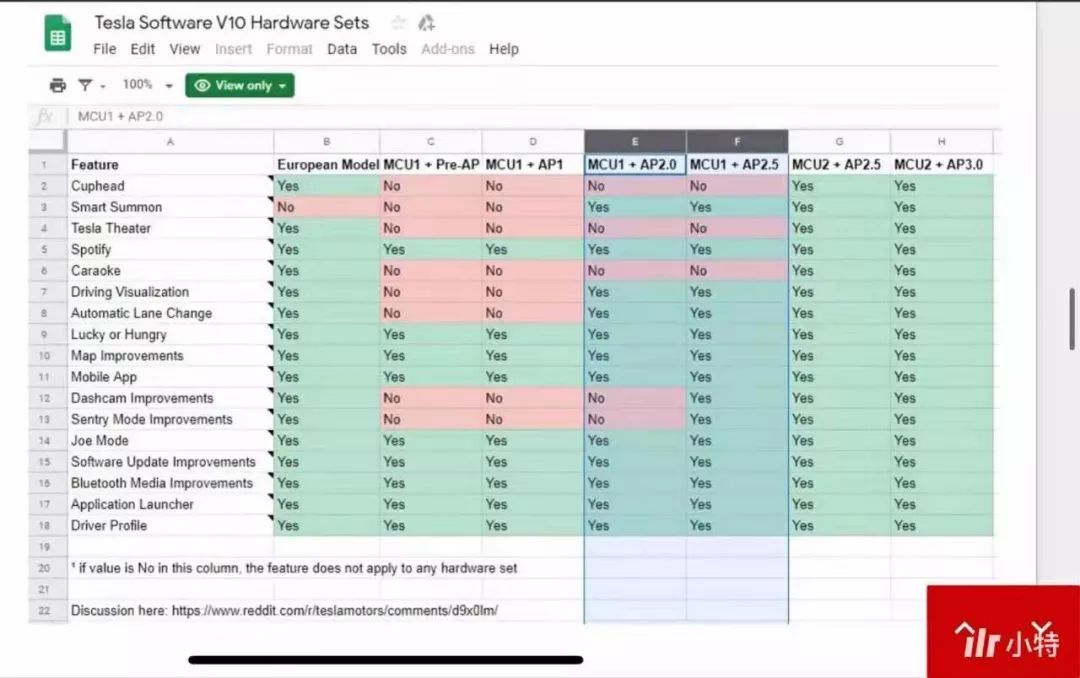
Task: Open the Google Sheets home logo
Action: pos(57,34)
